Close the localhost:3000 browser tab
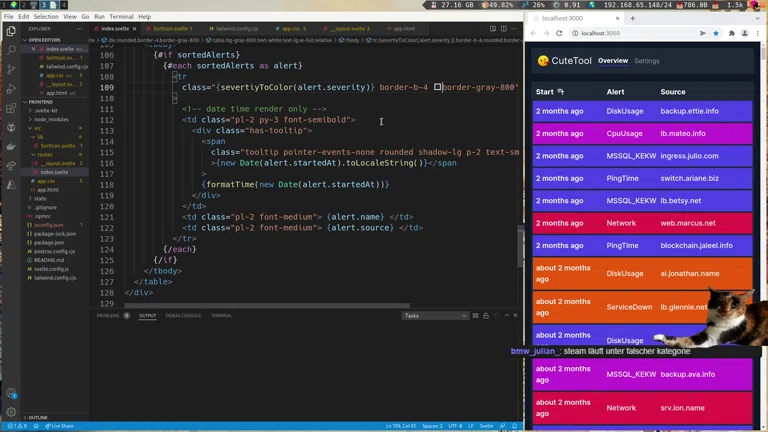Screen dimensions: 768x432 tap(617, 18)
